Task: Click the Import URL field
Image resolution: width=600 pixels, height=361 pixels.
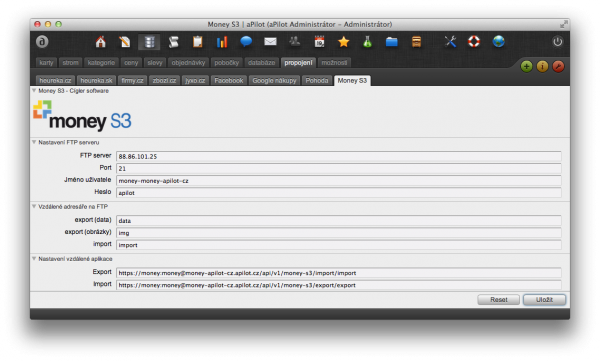Action: 339,285
